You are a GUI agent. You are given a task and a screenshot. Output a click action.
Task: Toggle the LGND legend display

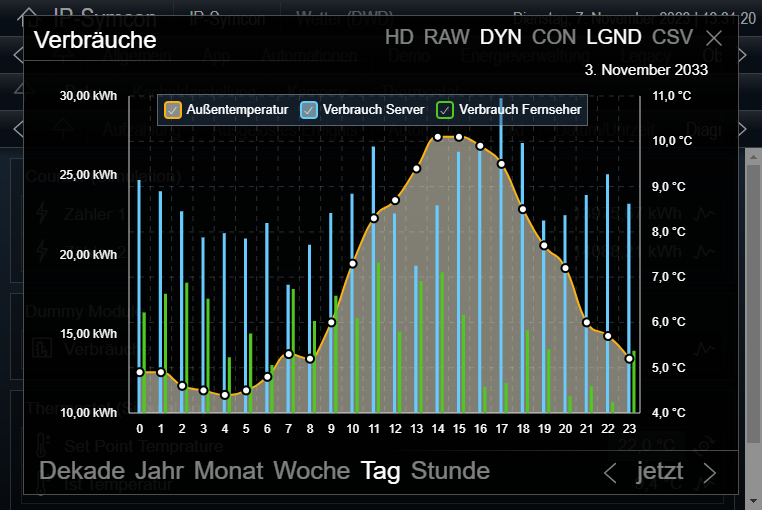[614, 38]
